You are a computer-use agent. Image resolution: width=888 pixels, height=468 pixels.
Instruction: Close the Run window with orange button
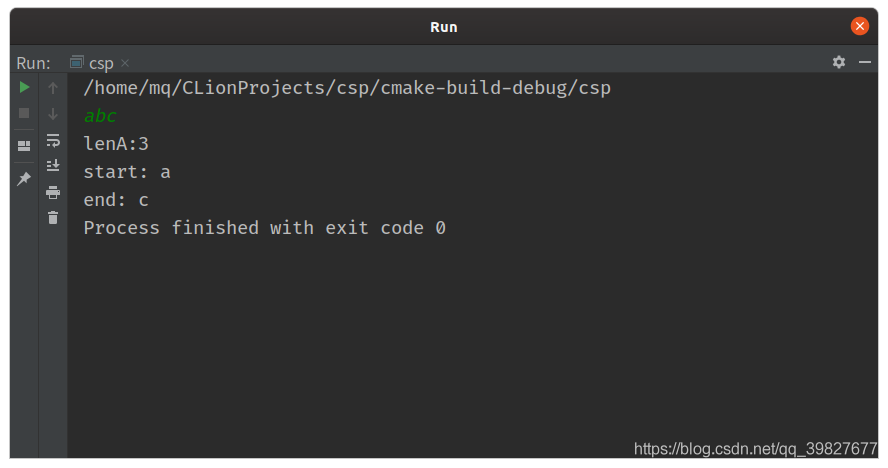[860, 27]
